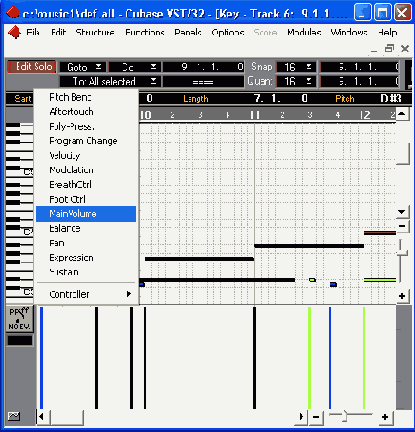Toggle the Edit Solo button
415x432 pixels.
coord(32,67)
